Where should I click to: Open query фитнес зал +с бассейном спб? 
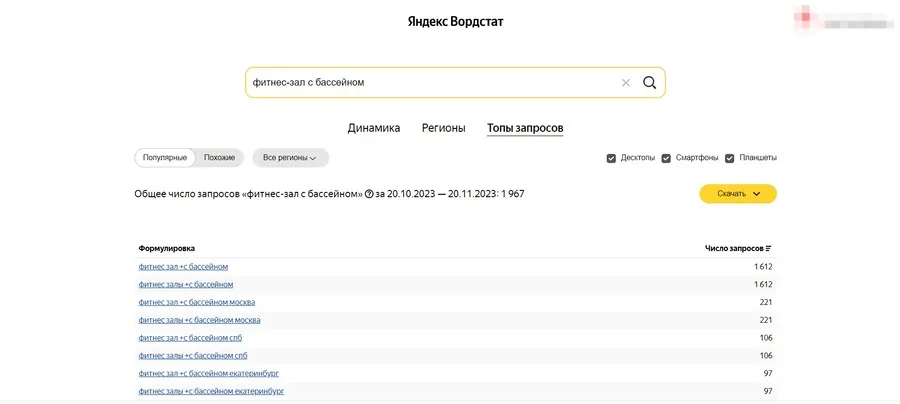pos(190,338)
